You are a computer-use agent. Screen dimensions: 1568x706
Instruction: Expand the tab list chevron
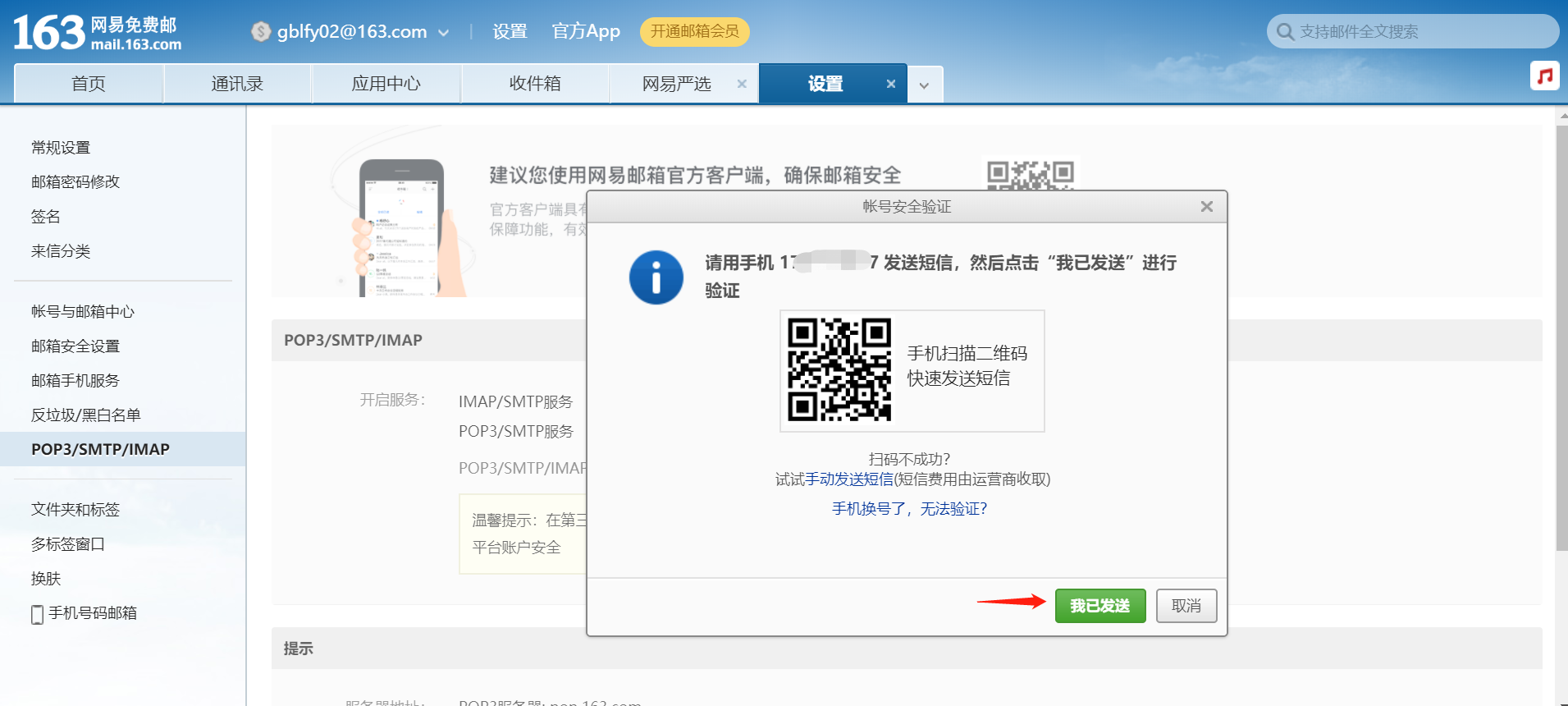pyautogui.click(x=925, y=85)
